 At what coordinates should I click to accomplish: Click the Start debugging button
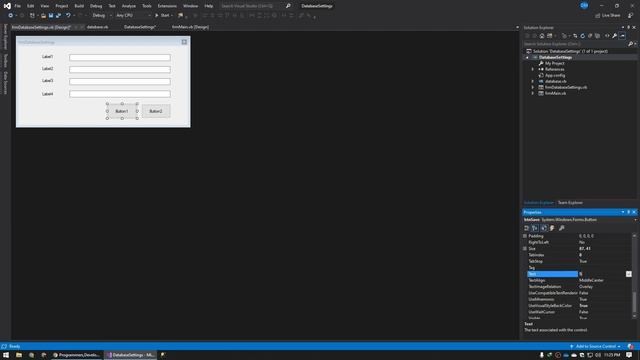pos(162,16)
